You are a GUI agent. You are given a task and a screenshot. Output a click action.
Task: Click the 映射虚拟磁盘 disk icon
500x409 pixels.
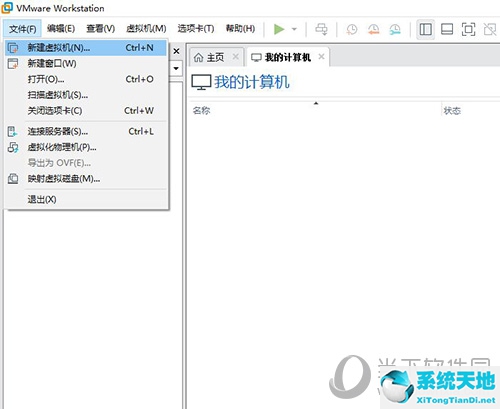(x=13, y=179)
